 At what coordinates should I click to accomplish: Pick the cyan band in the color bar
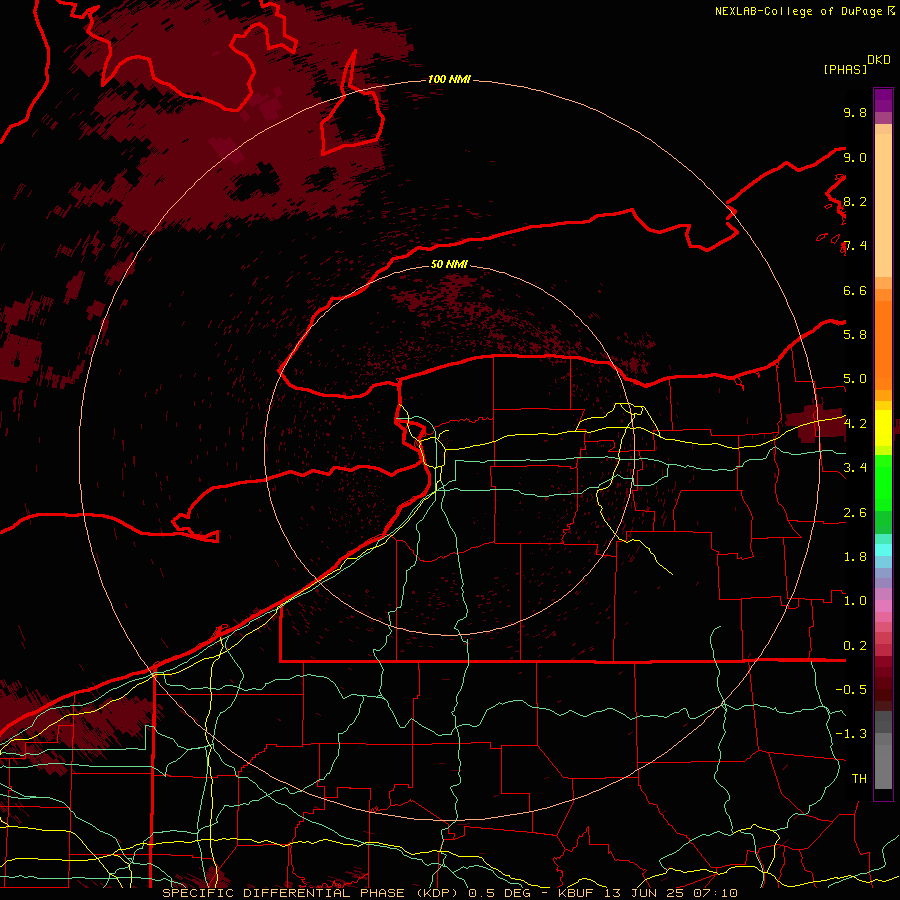click(883, 549)
